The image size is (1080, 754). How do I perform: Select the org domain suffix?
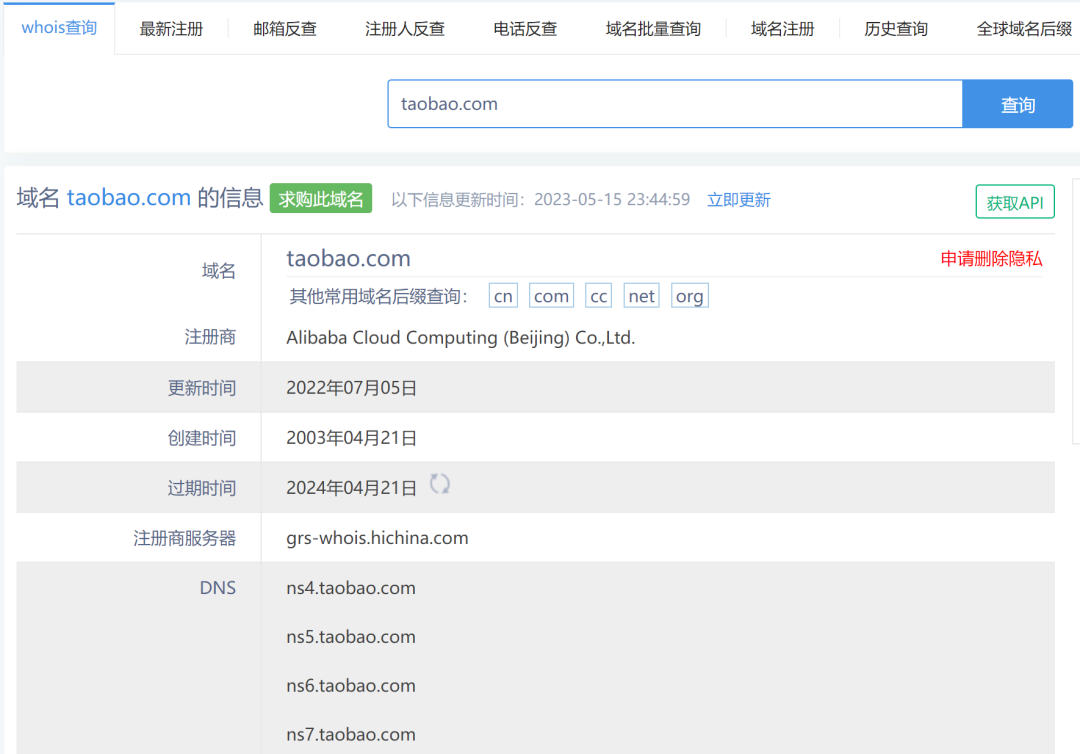[x=689, y=296]
